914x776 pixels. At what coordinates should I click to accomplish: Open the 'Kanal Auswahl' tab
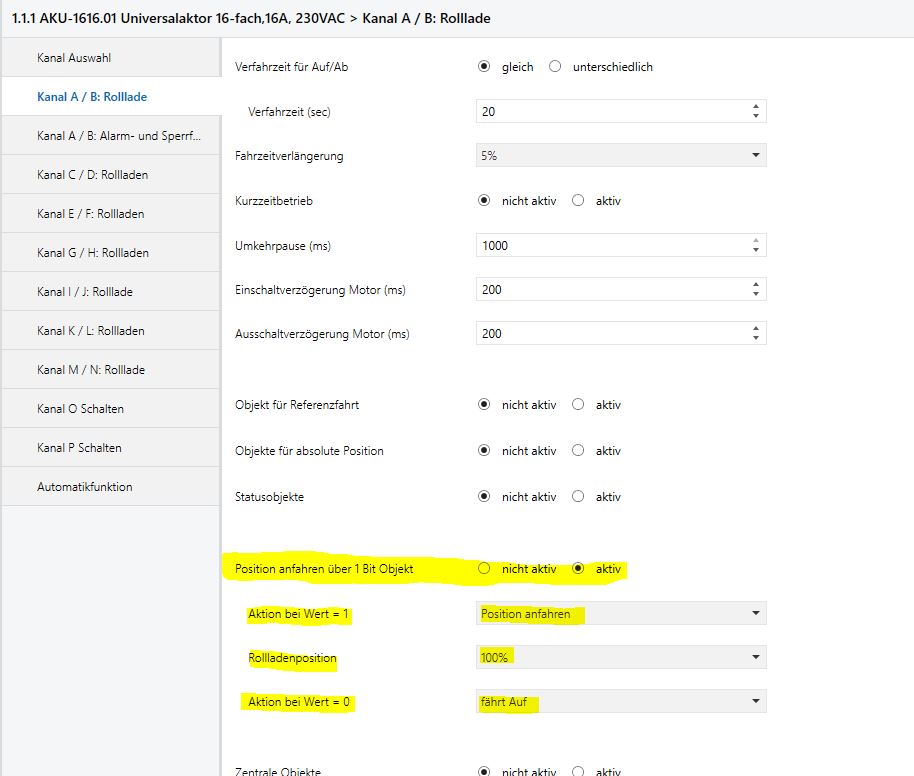point(110,58)
